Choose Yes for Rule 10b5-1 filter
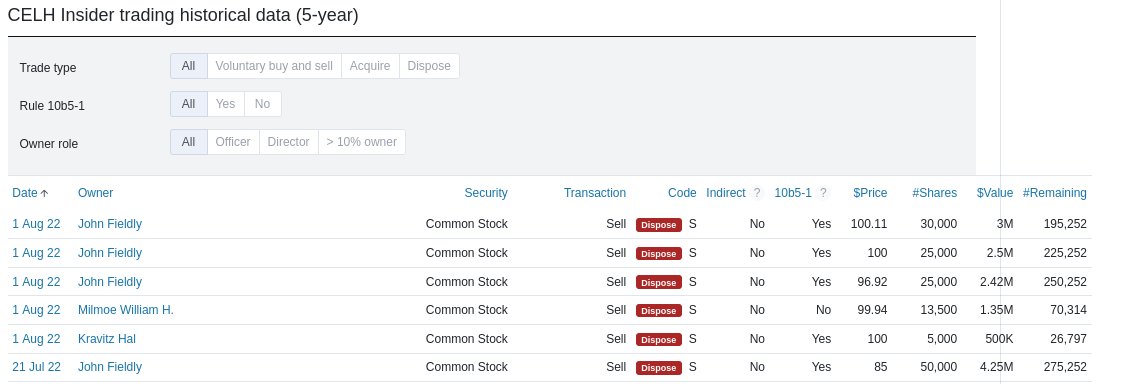1131x384 pixels. pyautogui.click(x=226, y=104)
